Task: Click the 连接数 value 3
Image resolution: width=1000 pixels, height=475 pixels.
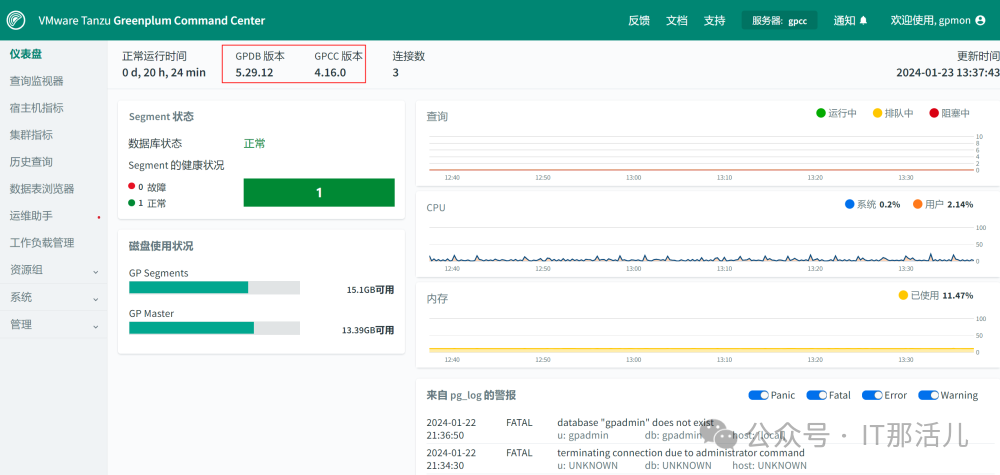Action: point(395,72)
